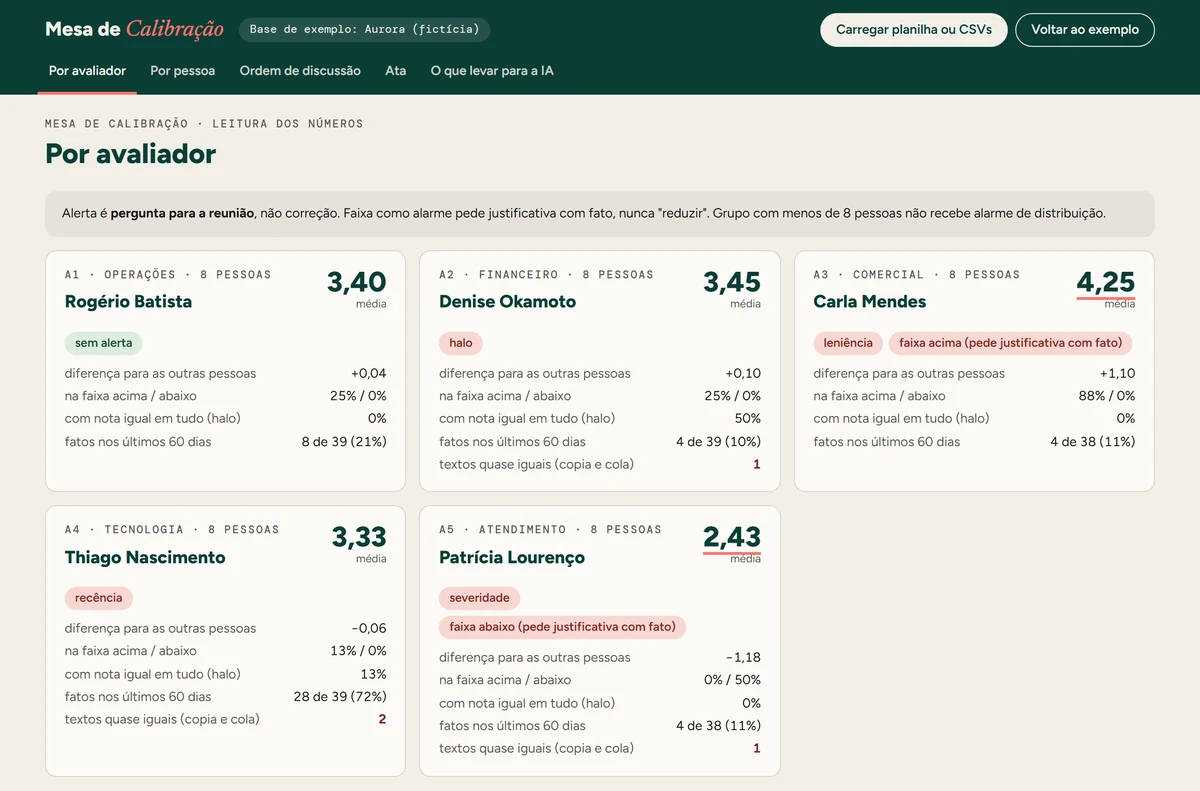Click the underlined 4,25 average score
Viewport: 1200px width, 791px height.
pos(1105,283)
